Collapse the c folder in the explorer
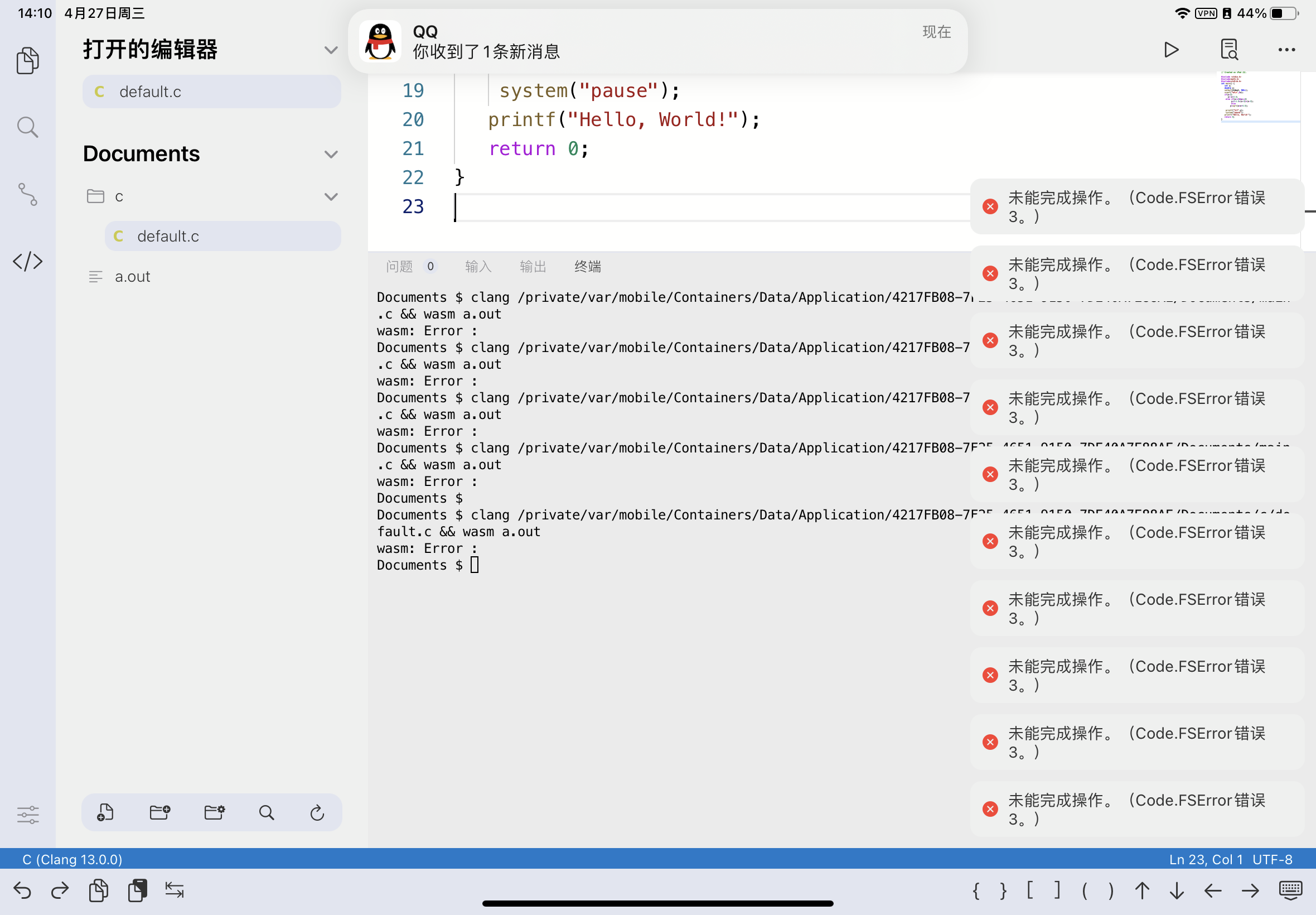 tap(331, 196)
